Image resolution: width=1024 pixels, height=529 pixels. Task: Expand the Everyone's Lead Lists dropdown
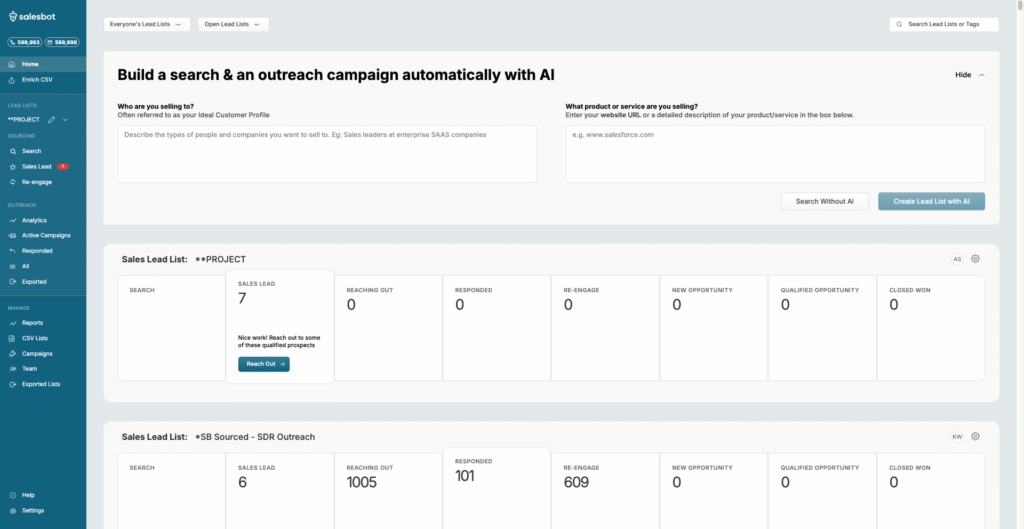(x=147, y=24)
